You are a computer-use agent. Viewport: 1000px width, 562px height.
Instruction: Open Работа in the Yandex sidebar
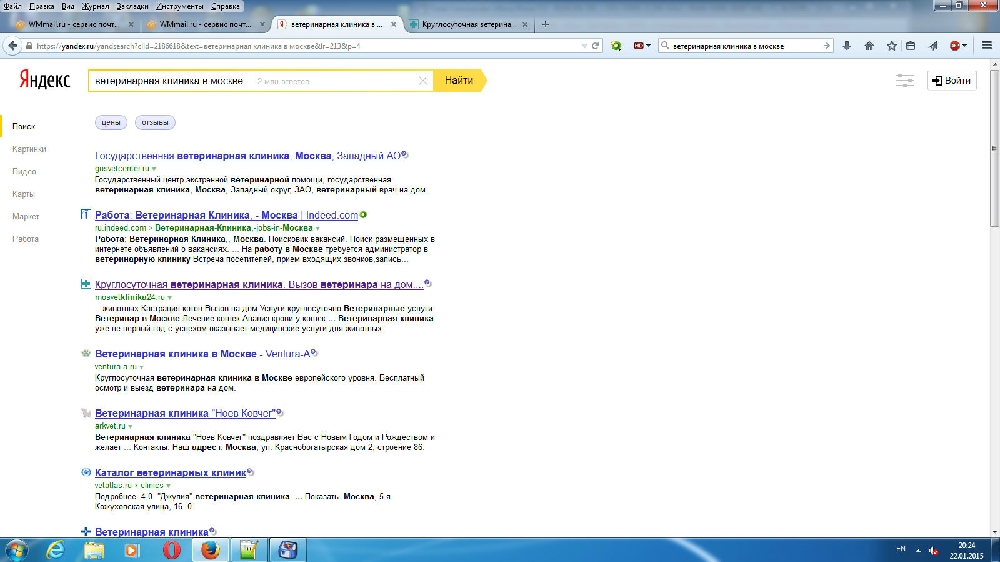pos(26,239)
